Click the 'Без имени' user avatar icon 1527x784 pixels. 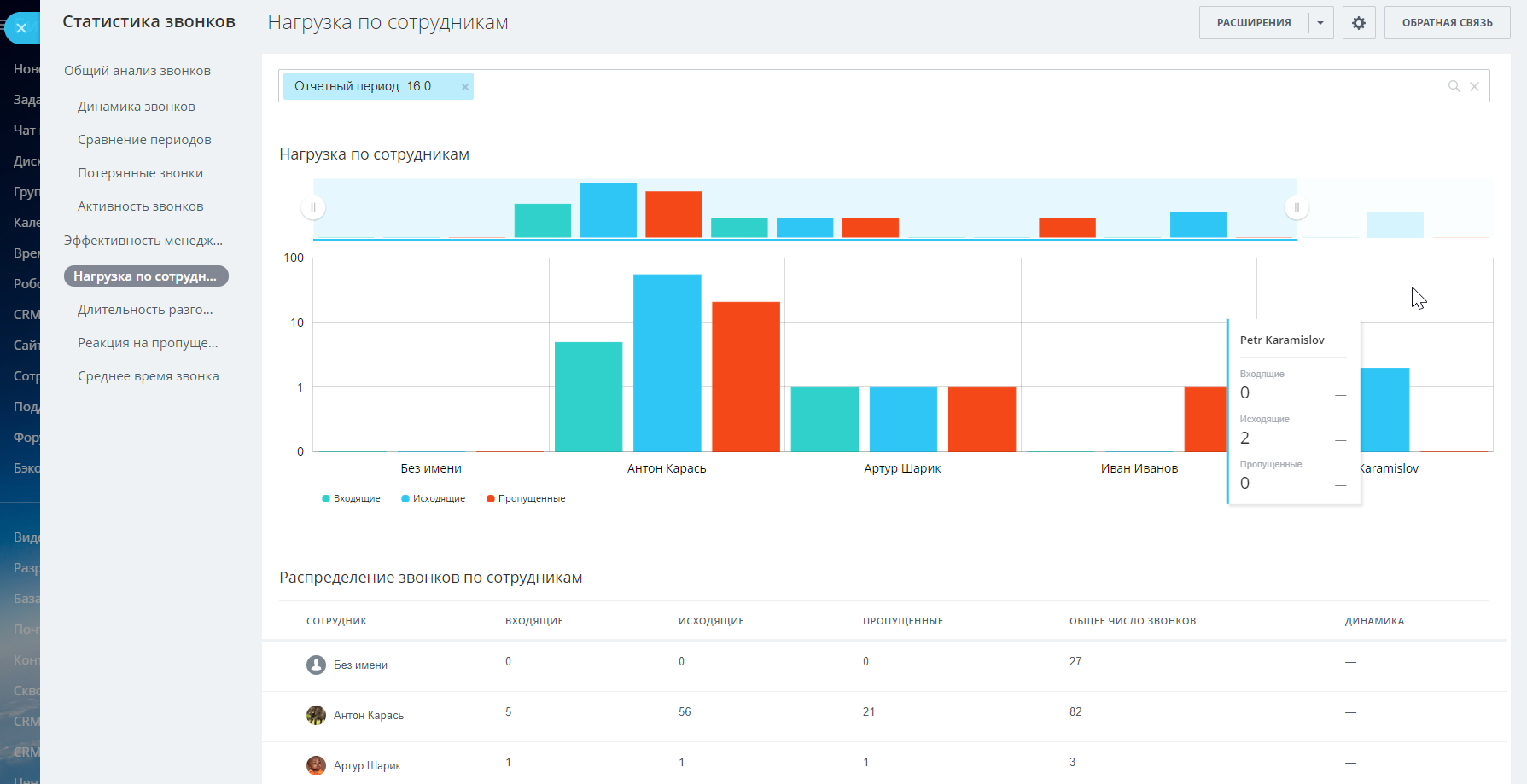click(x=316, y=665)
